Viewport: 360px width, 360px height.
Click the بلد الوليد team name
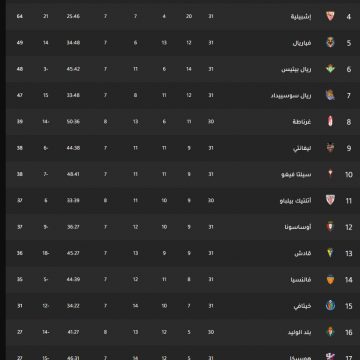(x=300, y=332)
